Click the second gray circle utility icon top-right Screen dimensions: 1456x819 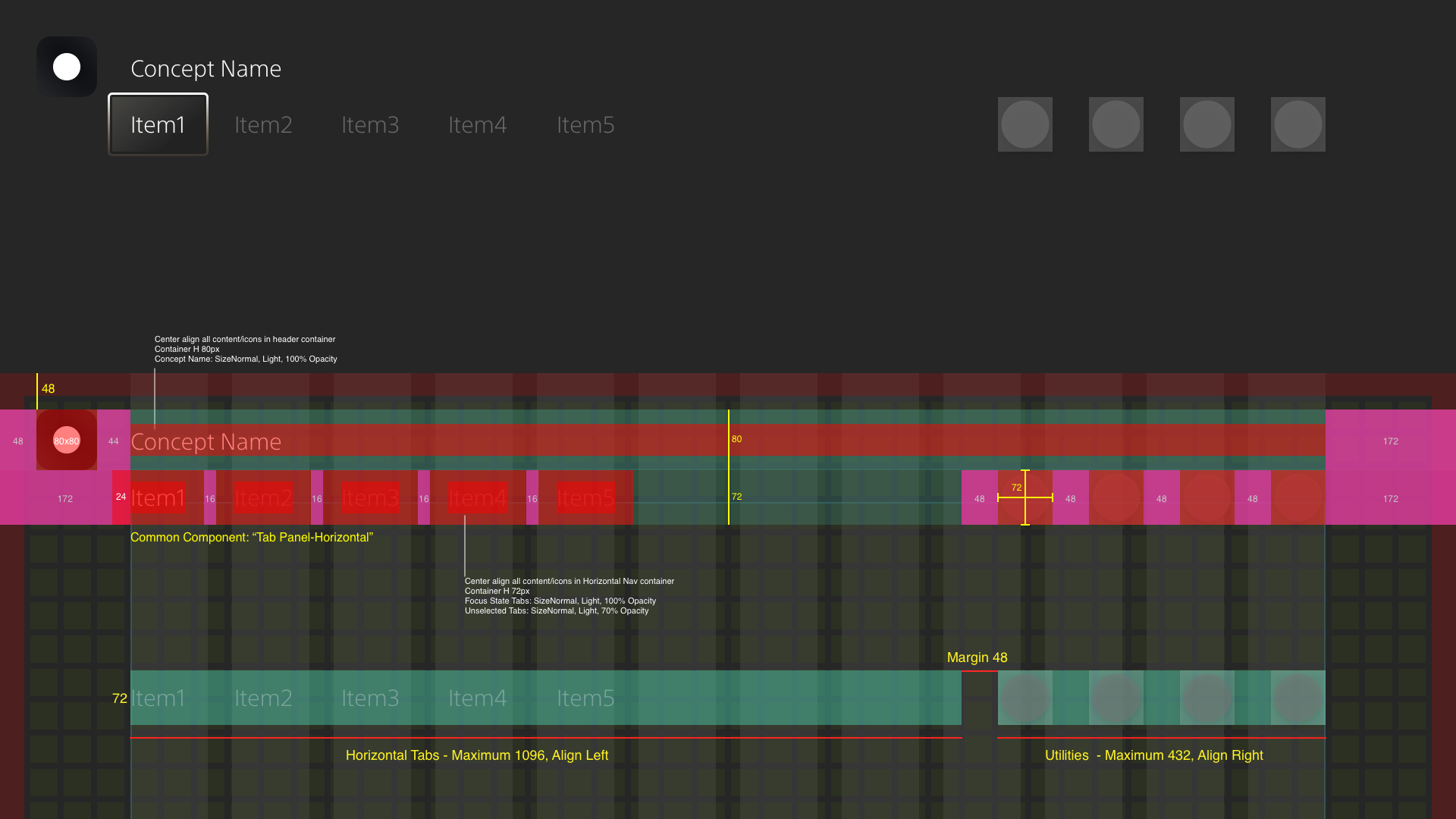(x=1116, y=124)
